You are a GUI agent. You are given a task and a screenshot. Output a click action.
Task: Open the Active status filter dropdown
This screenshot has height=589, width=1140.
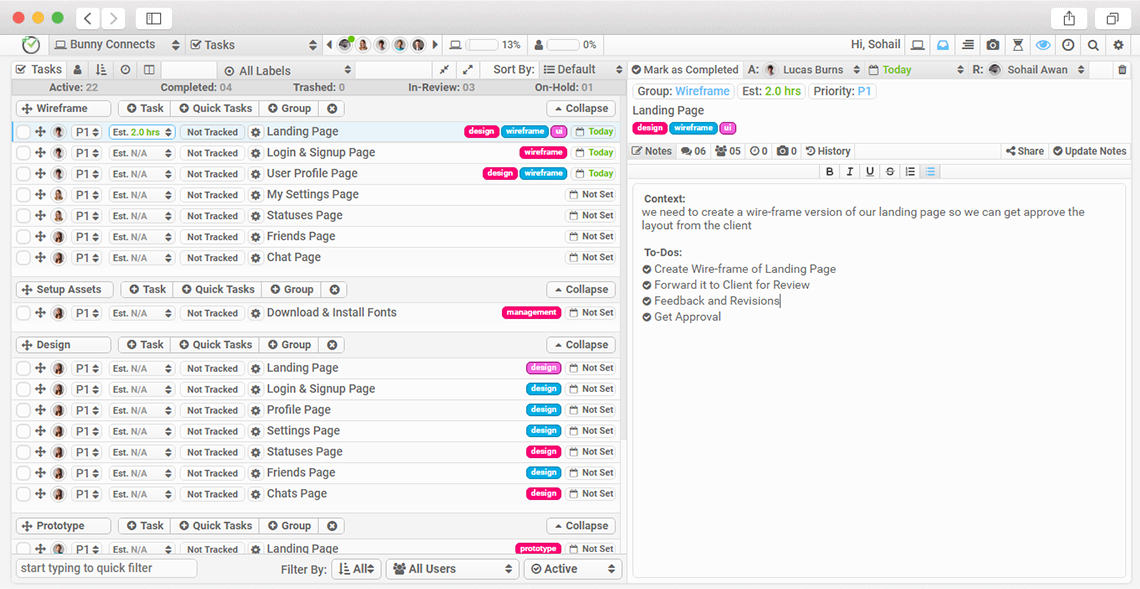pos(573,569)
